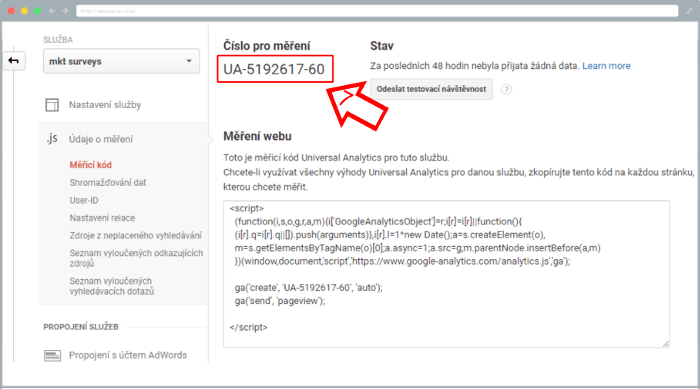Click the PROPOJENÍ SLUŽEB section label

click(x=81, y=327)
